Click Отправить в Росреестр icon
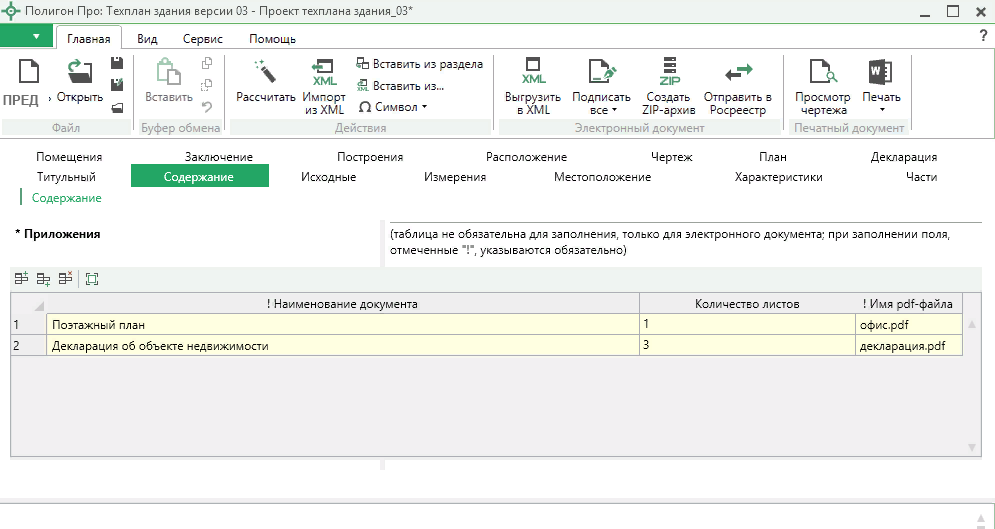 737,73
